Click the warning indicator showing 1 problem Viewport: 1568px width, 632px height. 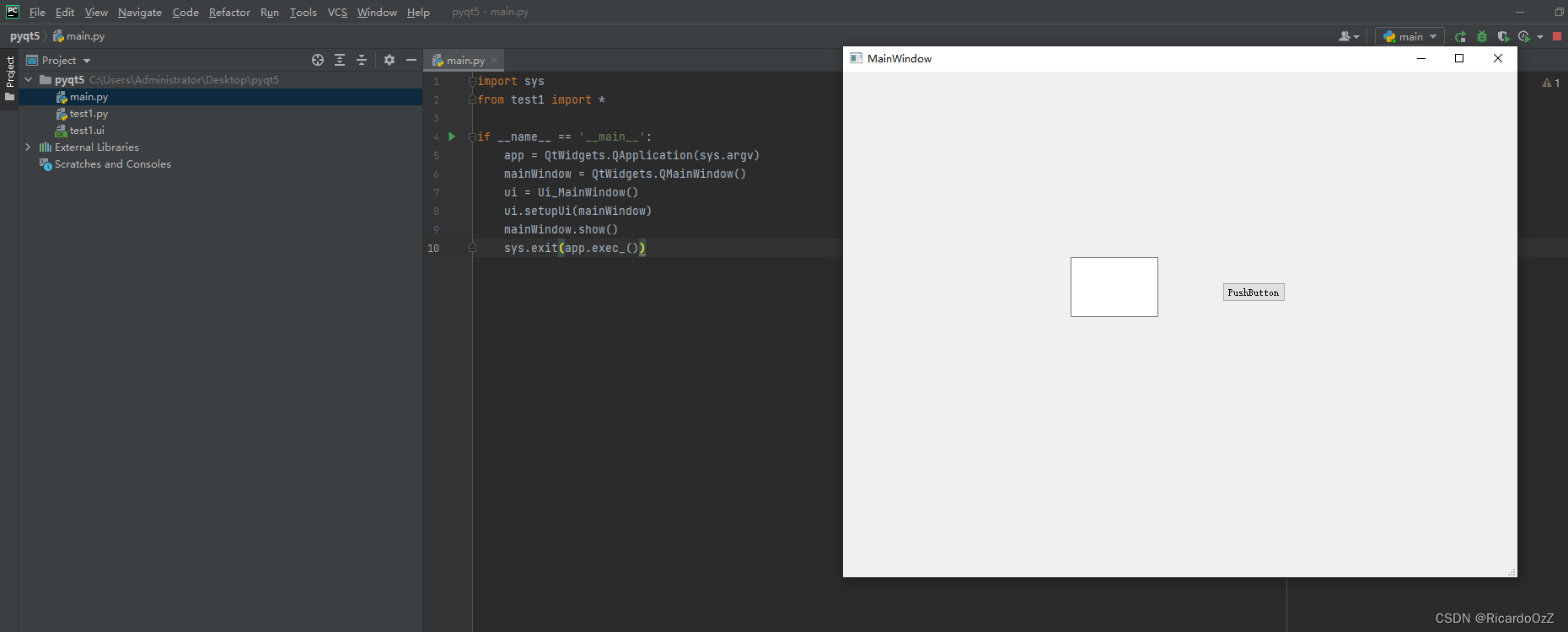point(1551,83)
